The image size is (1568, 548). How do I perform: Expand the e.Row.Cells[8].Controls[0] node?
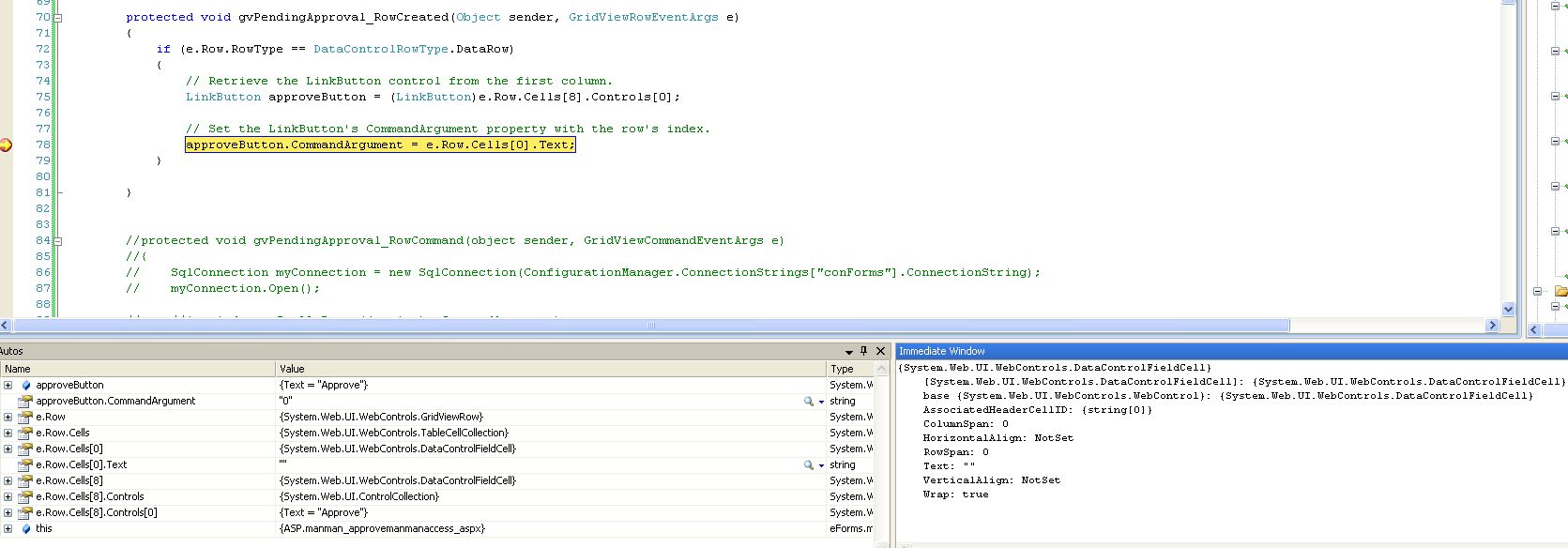[x=8, y=512]
